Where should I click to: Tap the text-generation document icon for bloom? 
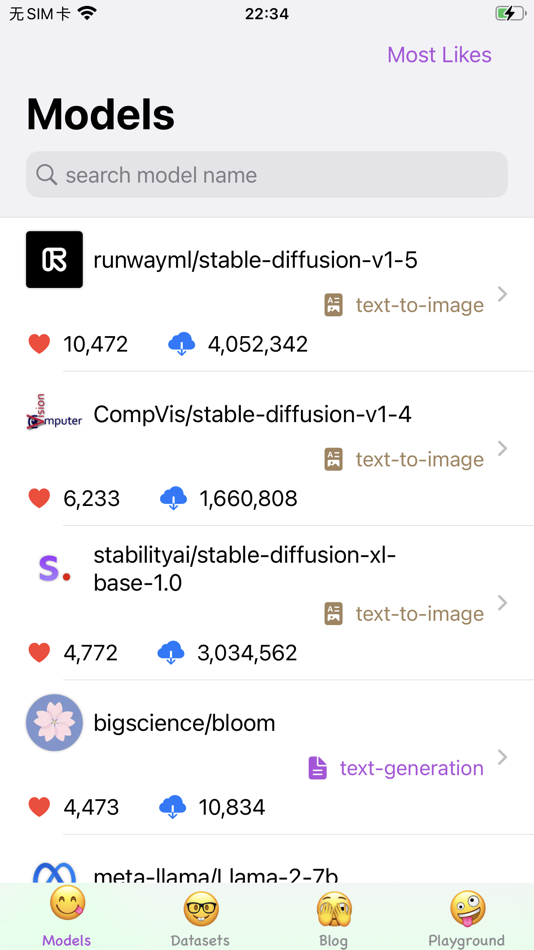[x=318, y=768]
